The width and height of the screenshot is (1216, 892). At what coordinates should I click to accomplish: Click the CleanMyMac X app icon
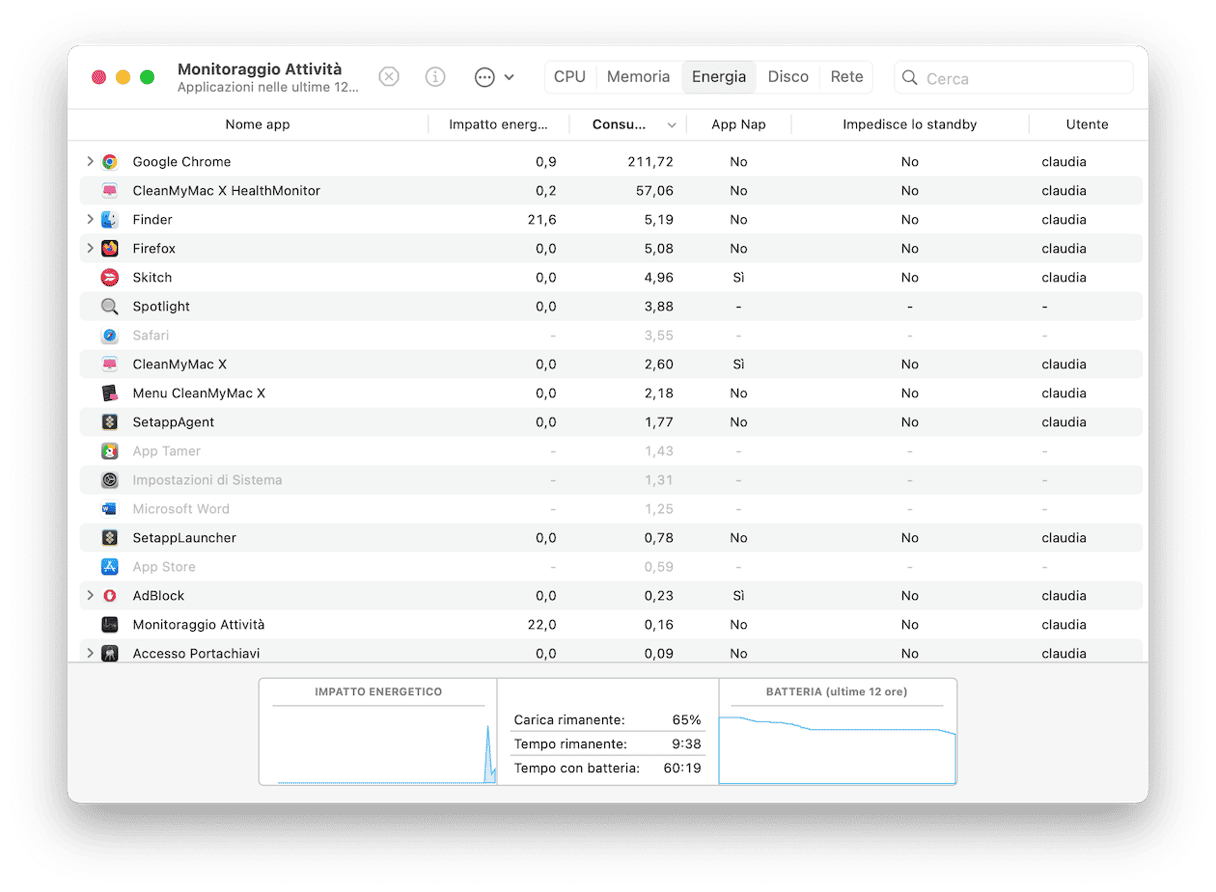pyautogui.click(x=110, y=365)
